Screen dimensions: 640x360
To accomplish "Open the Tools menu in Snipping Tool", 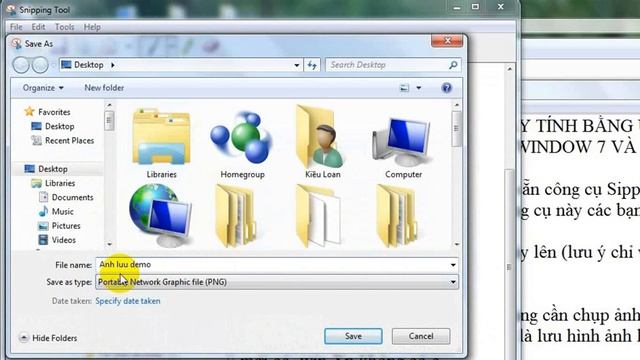I will [x=64, y=27].
